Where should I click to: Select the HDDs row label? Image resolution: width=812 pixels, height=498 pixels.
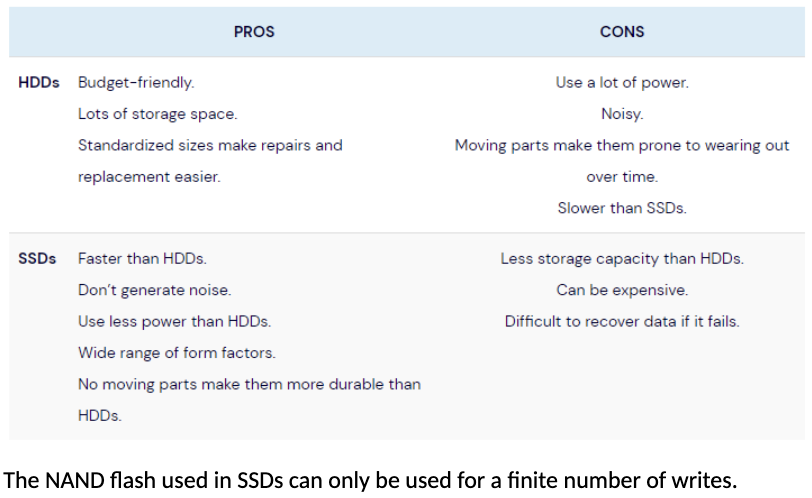pos(39,83)
